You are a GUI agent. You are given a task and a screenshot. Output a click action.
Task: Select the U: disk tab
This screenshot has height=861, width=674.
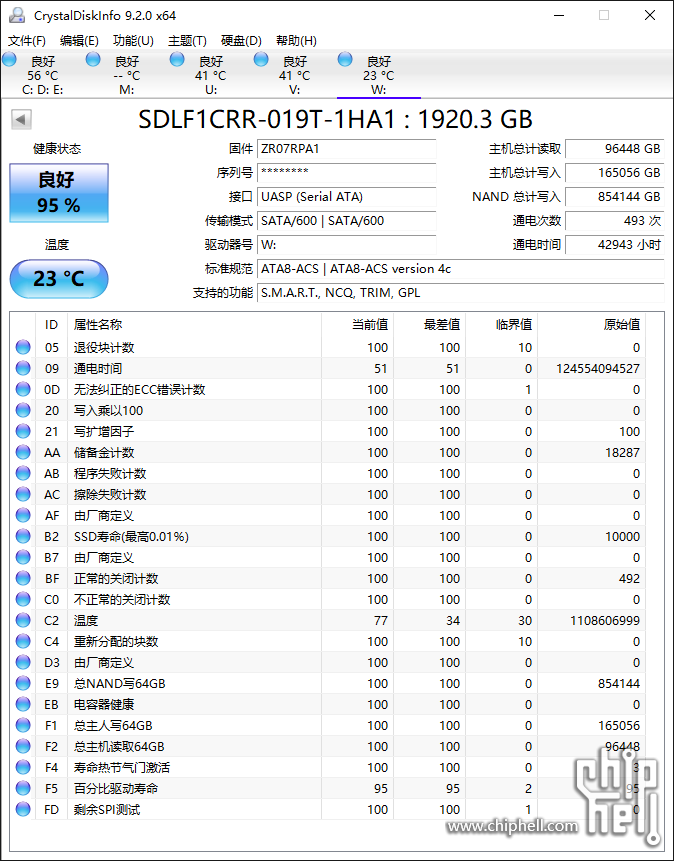210,75
